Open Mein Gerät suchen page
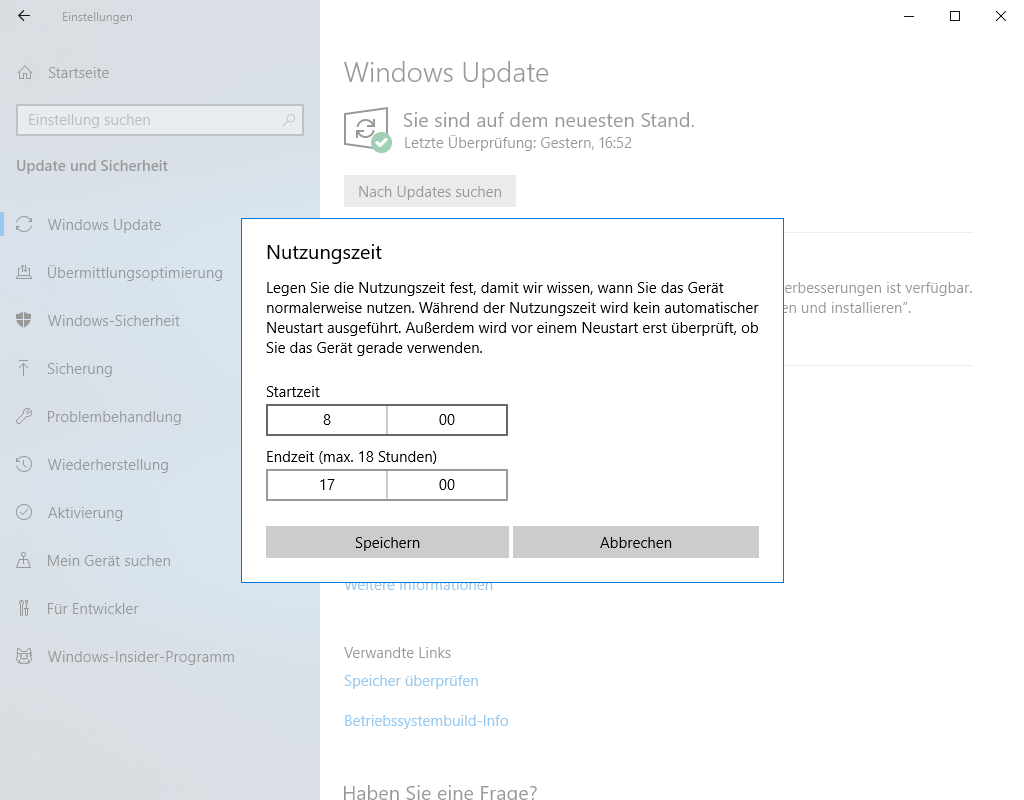1024x800 pixels. coord(109,560)
